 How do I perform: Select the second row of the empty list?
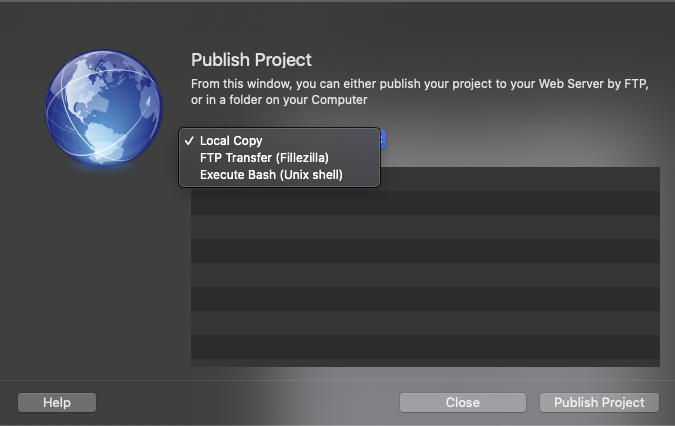pyautogui.click(x=425, y=203)
